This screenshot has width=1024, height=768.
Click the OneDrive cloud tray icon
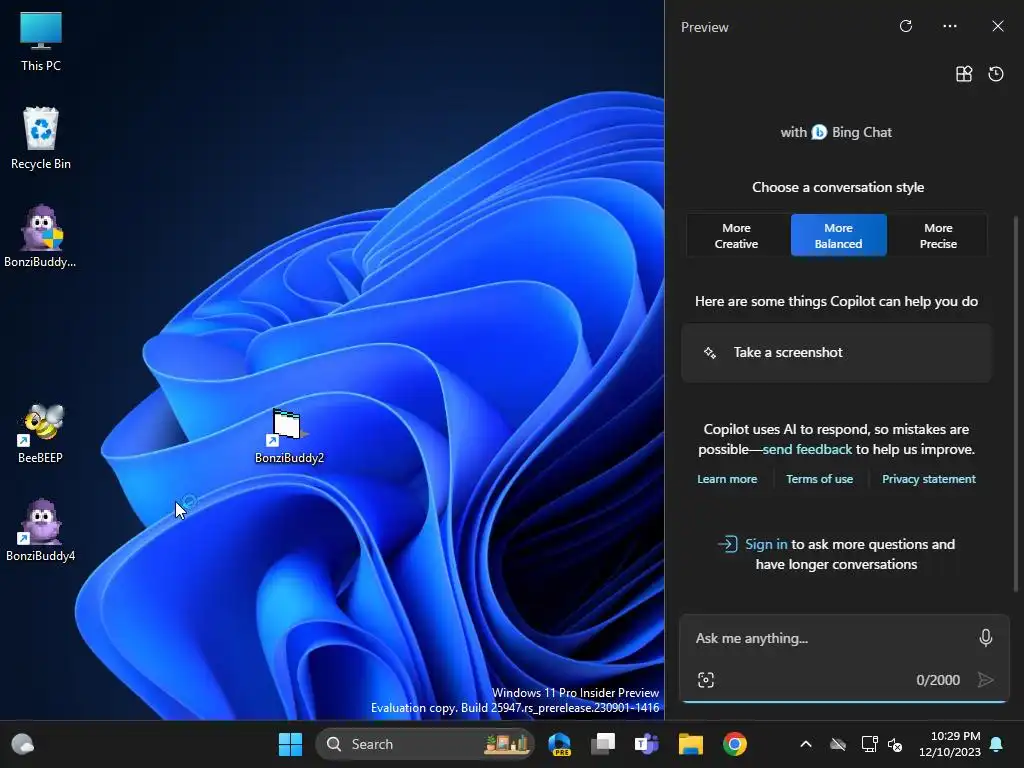click(x=838, y=744)
